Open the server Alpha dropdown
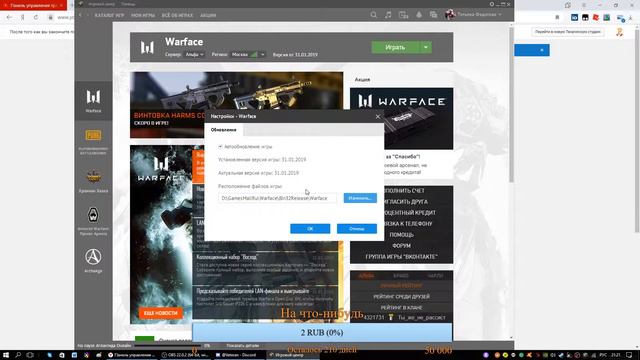Image resolution: width=640 pixels, height=360 pixels. click(x=194, y=54)
